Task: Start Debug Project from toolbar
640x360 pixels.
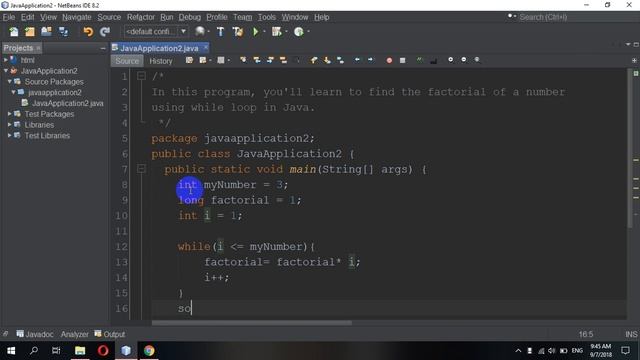Action: point(277,31)
